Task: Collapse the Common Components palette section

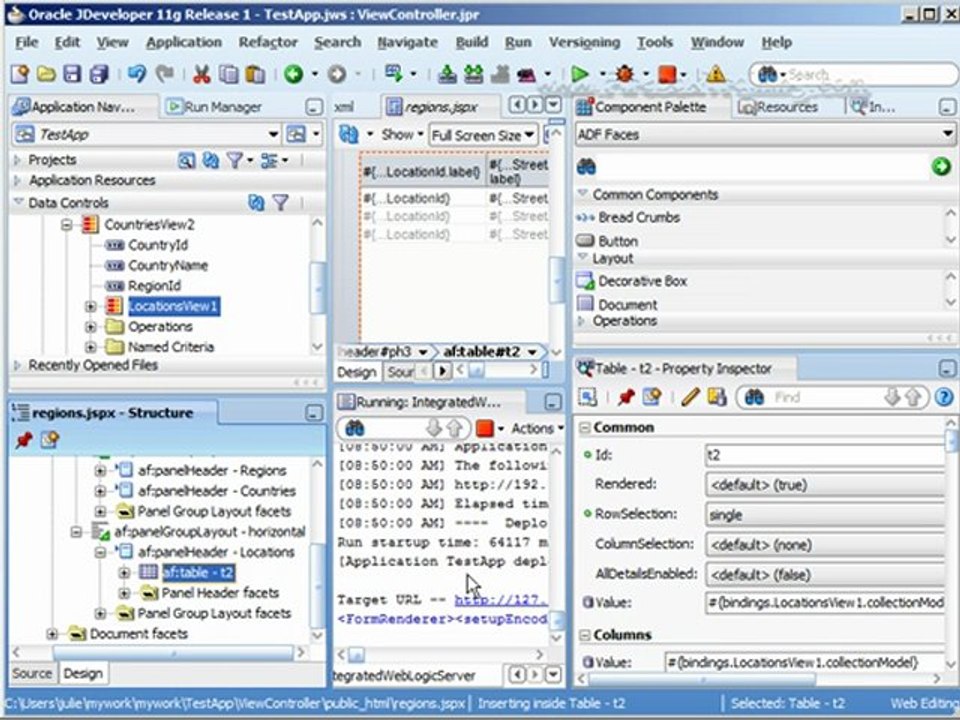Action: [583, 194]
